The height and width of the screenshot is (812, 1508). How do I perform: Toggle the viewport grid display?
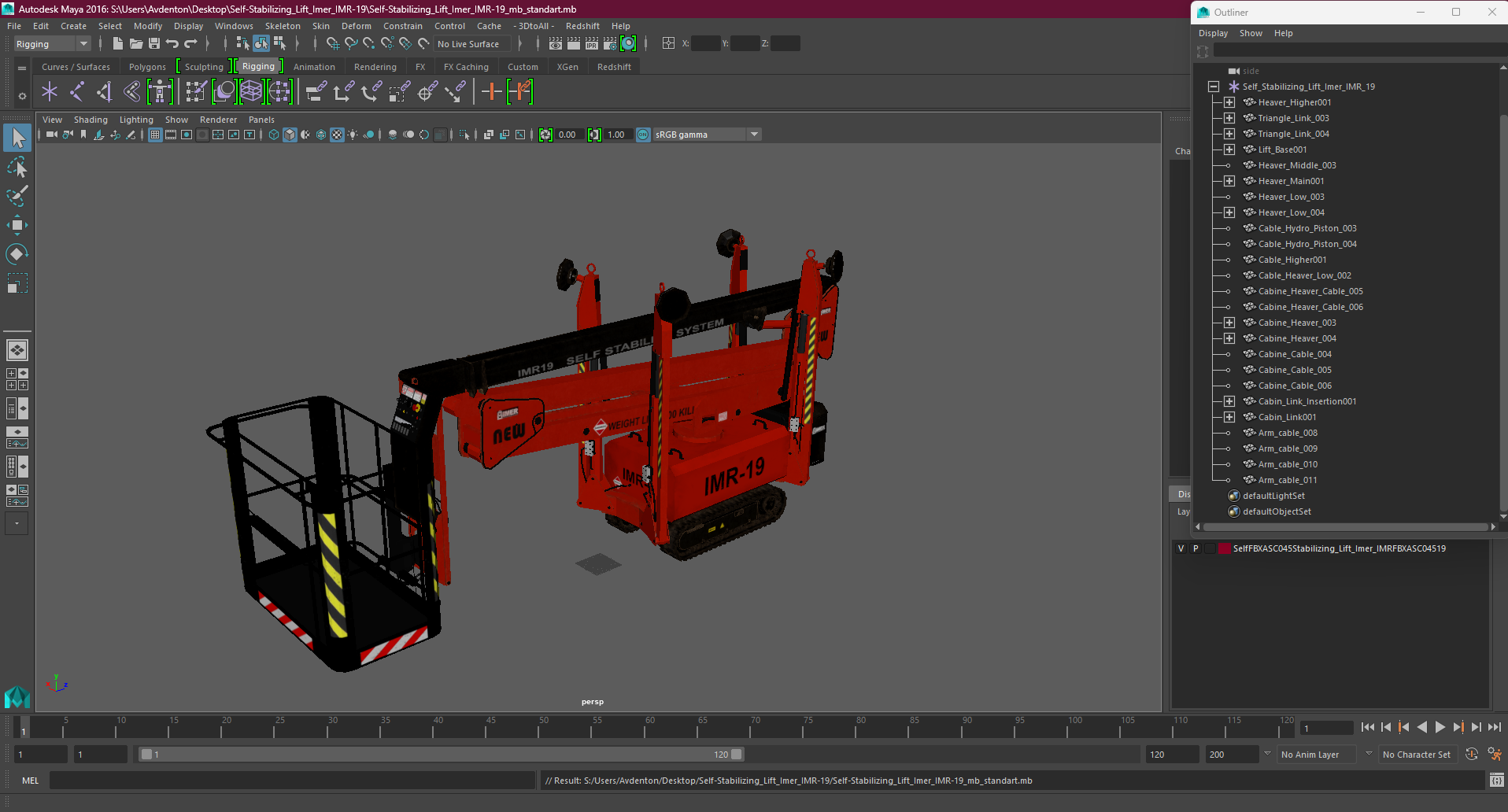click(155, 135)
